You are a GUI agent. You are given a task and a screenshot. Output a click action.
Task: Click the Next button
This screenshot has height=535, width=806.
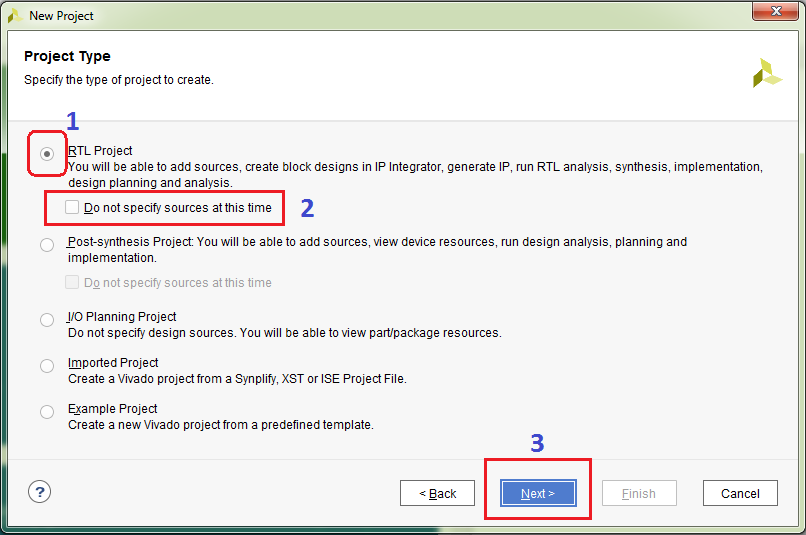[538, 493]
